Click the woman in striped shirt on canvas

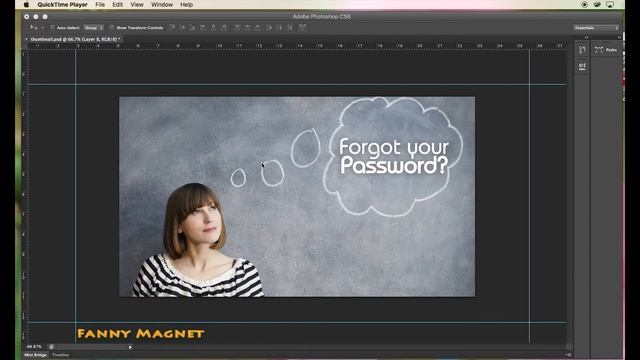click(x=197, y=240)
